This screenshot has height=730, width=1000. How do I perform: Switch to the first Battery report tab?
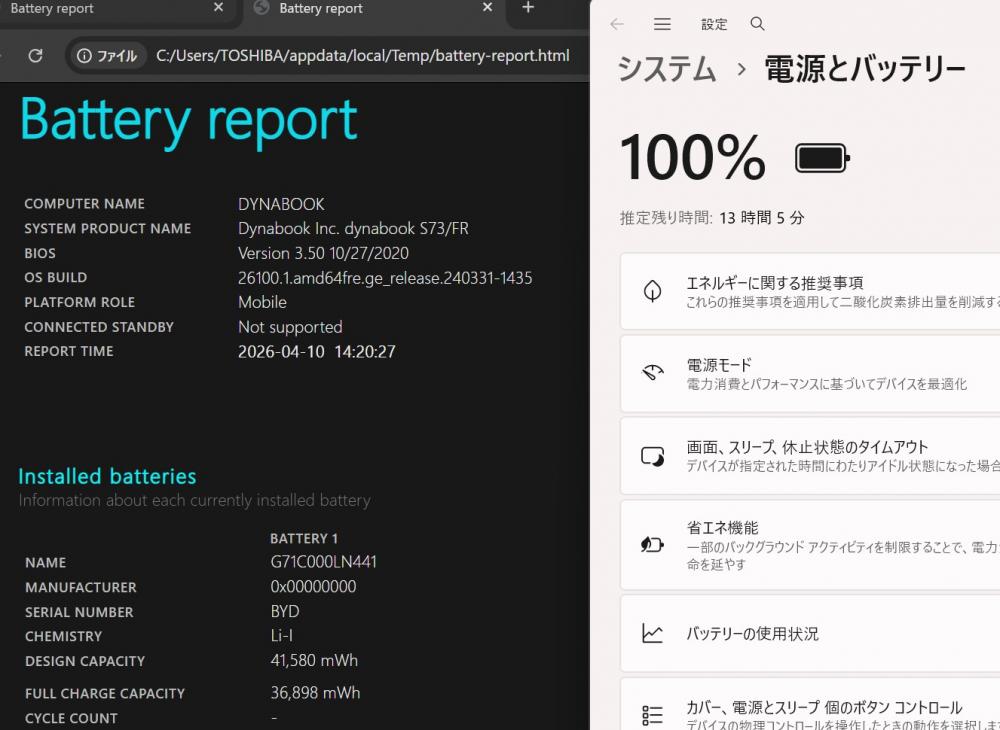100,9
